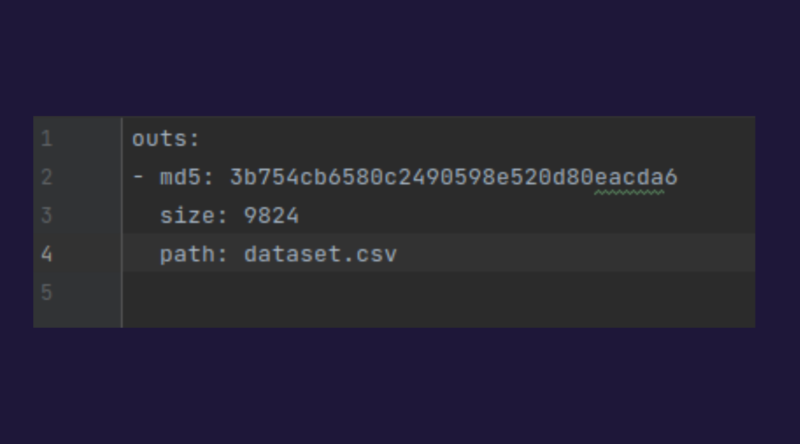Click line number 4 in the gutter

pyautogui.click(x=47, y=254)
